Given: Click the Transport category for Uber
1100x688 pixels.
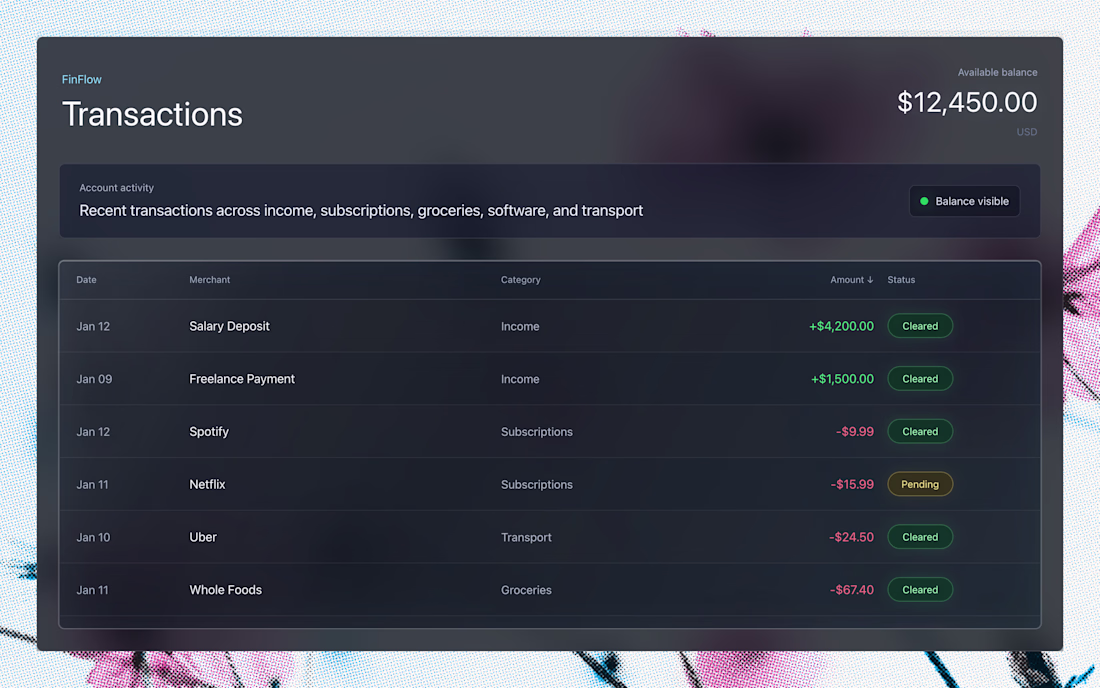Looking at the screenshot, I should pyautogui.click(x=526, y=537).
